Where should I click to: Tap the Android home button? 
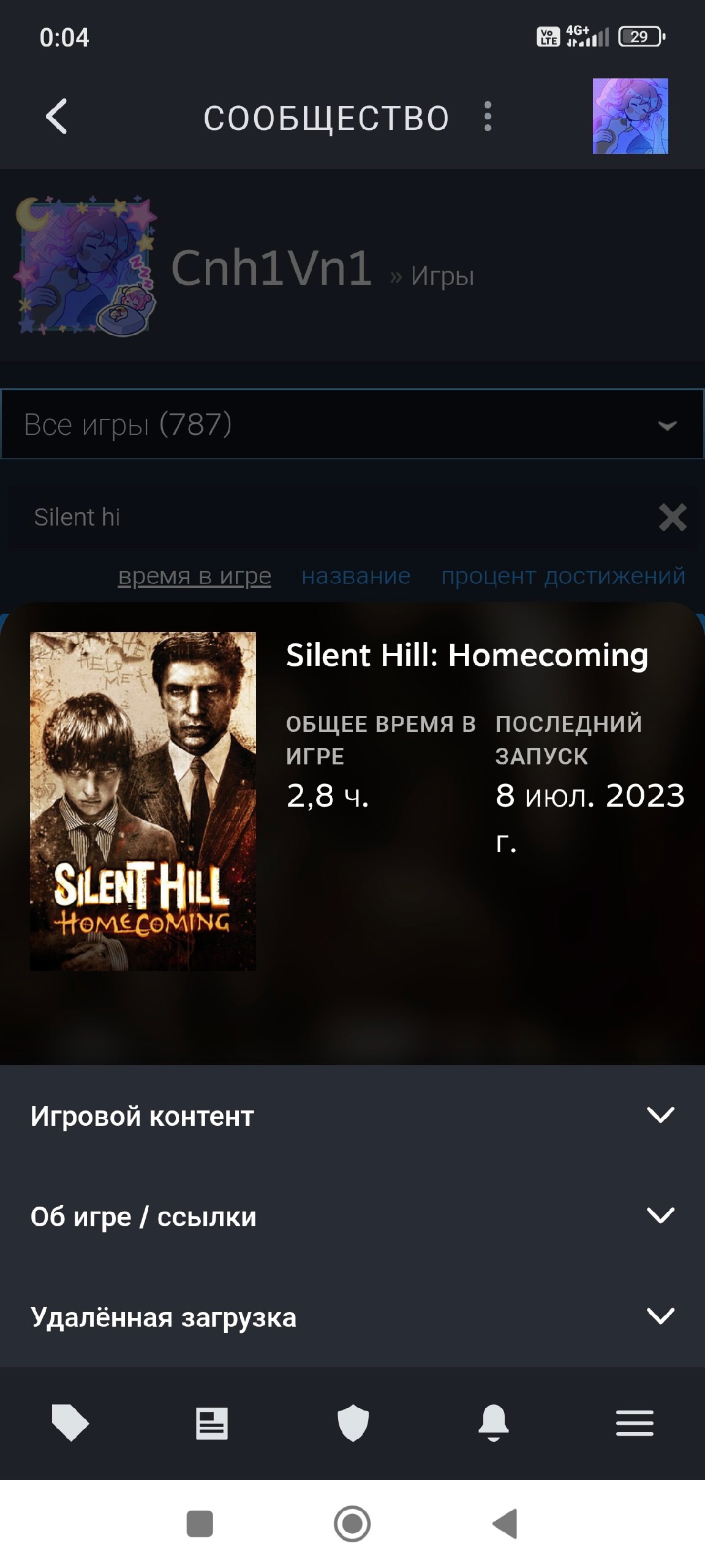coord(352,1523)
